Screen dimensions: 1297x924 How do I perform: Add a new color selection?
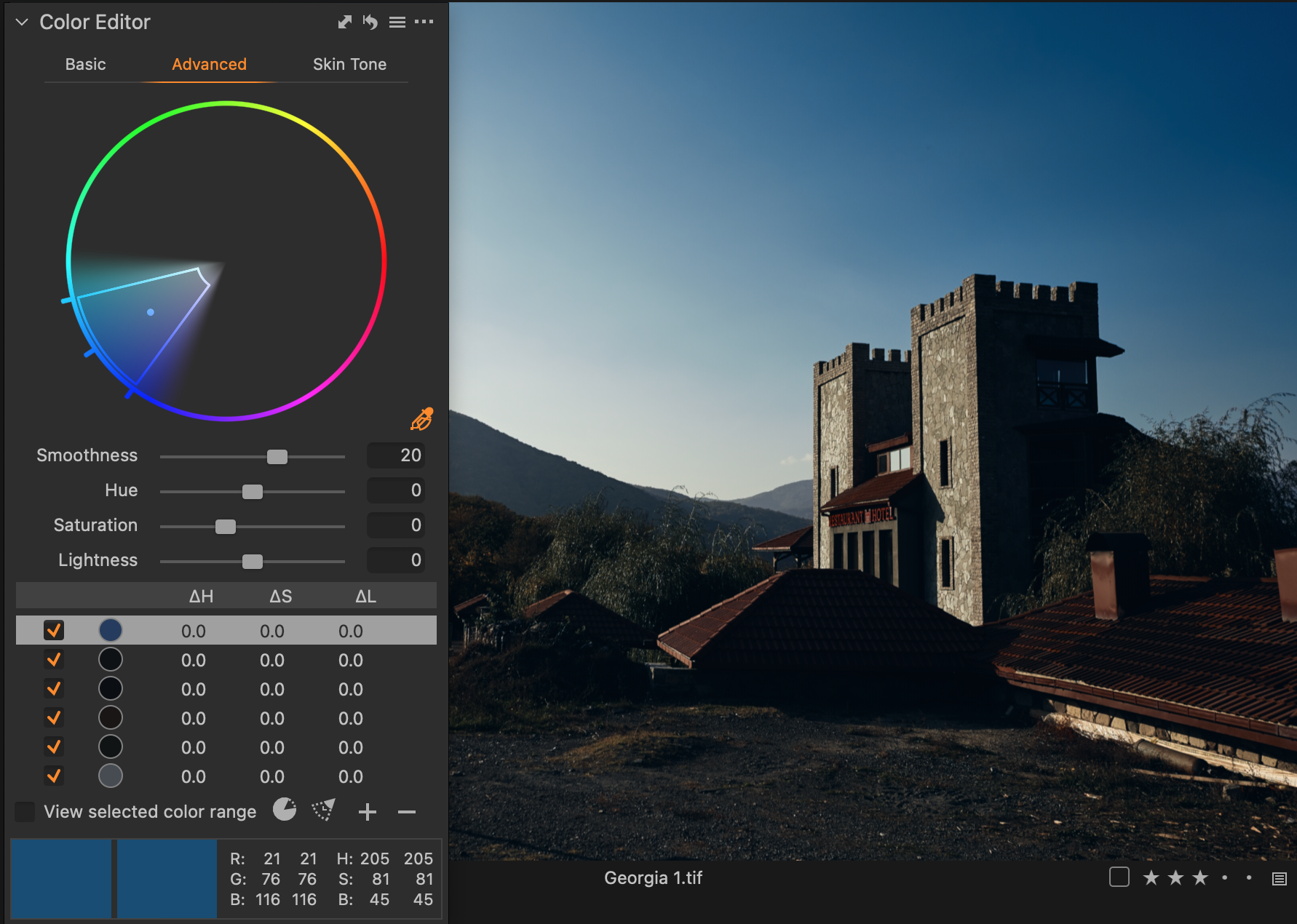coord(368,811)
